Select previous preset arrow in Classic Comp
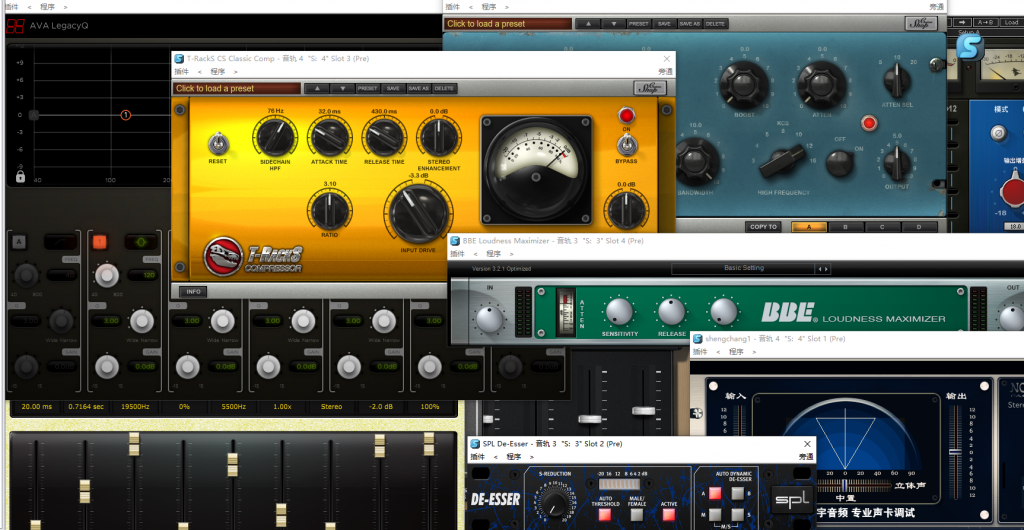 pyautogui.click(x=317, y=88)
